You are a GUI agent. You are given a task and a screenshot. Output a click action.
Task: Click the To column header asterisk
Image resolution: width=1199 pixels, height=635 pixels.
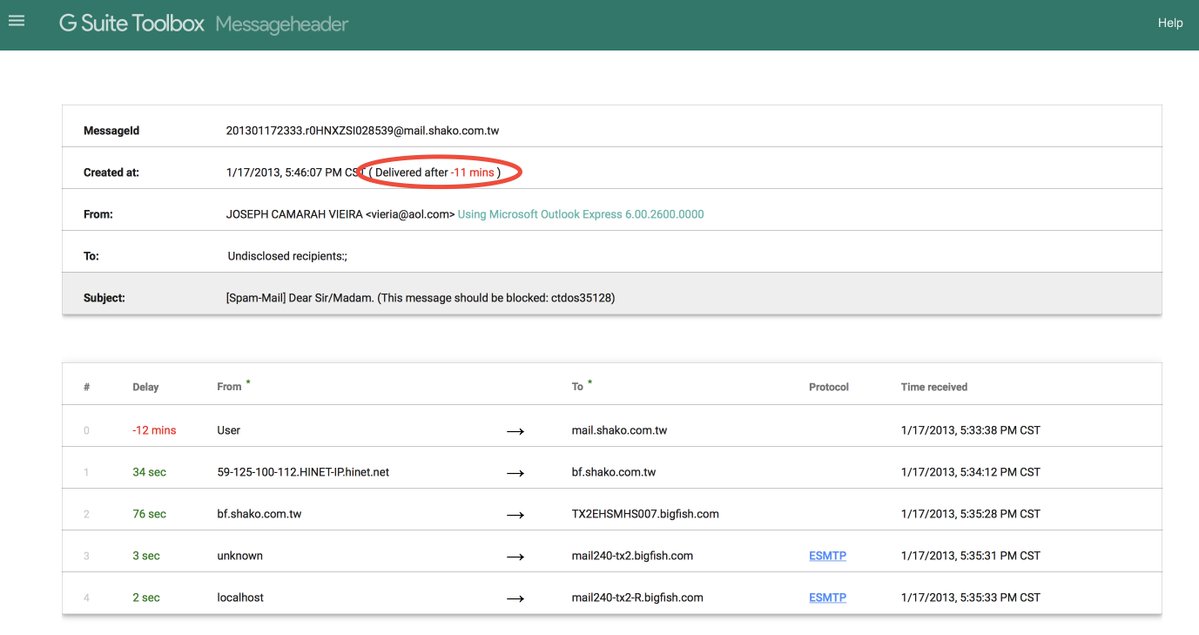590,379
